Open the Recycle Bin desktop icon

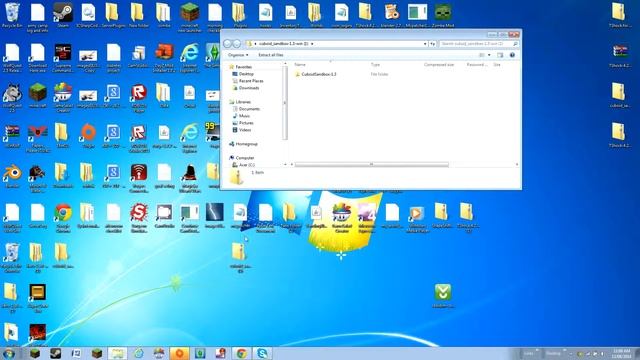[x=12, y=15]
